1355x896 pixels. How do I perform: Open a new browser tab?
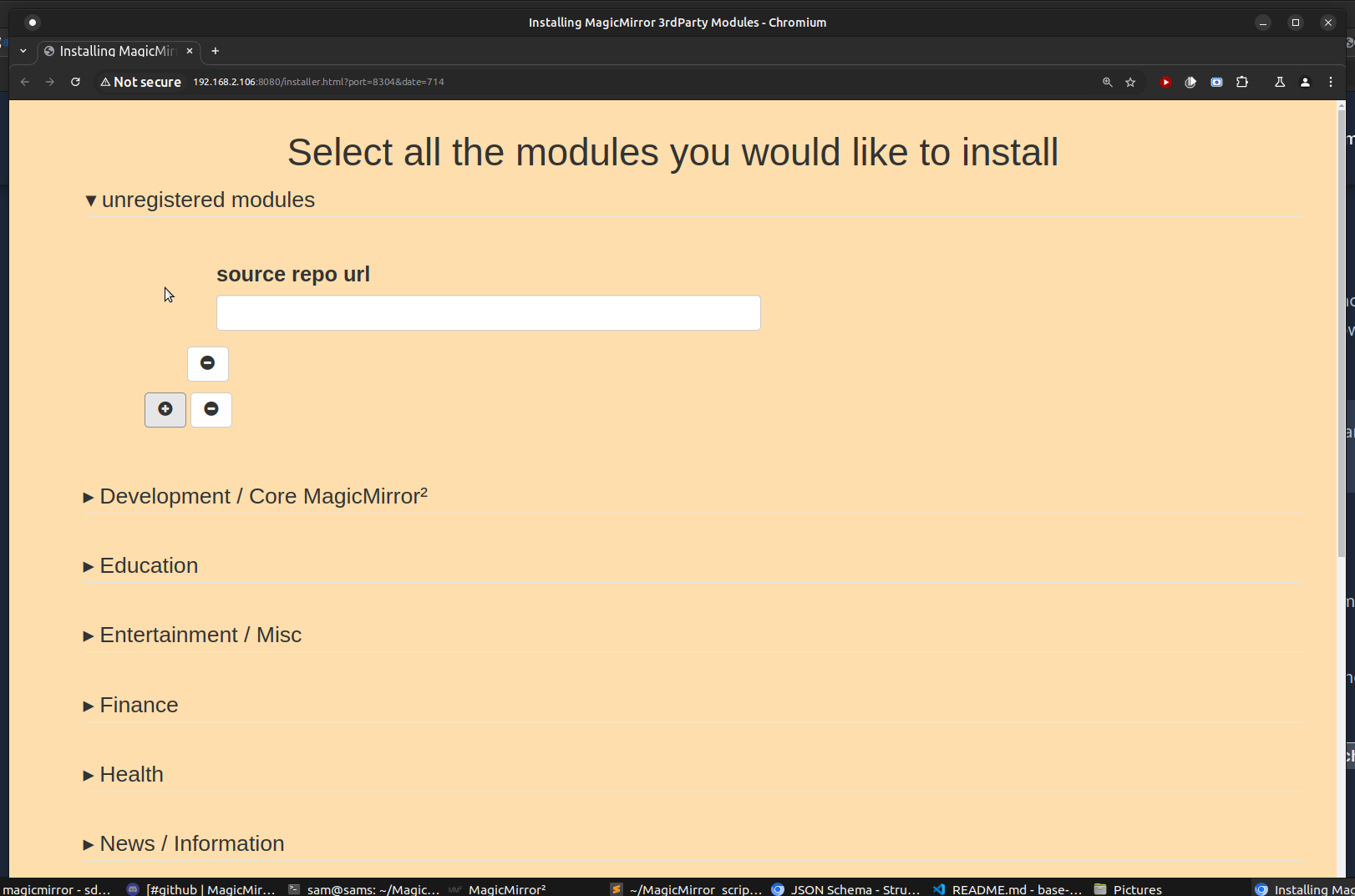[215, 51]
